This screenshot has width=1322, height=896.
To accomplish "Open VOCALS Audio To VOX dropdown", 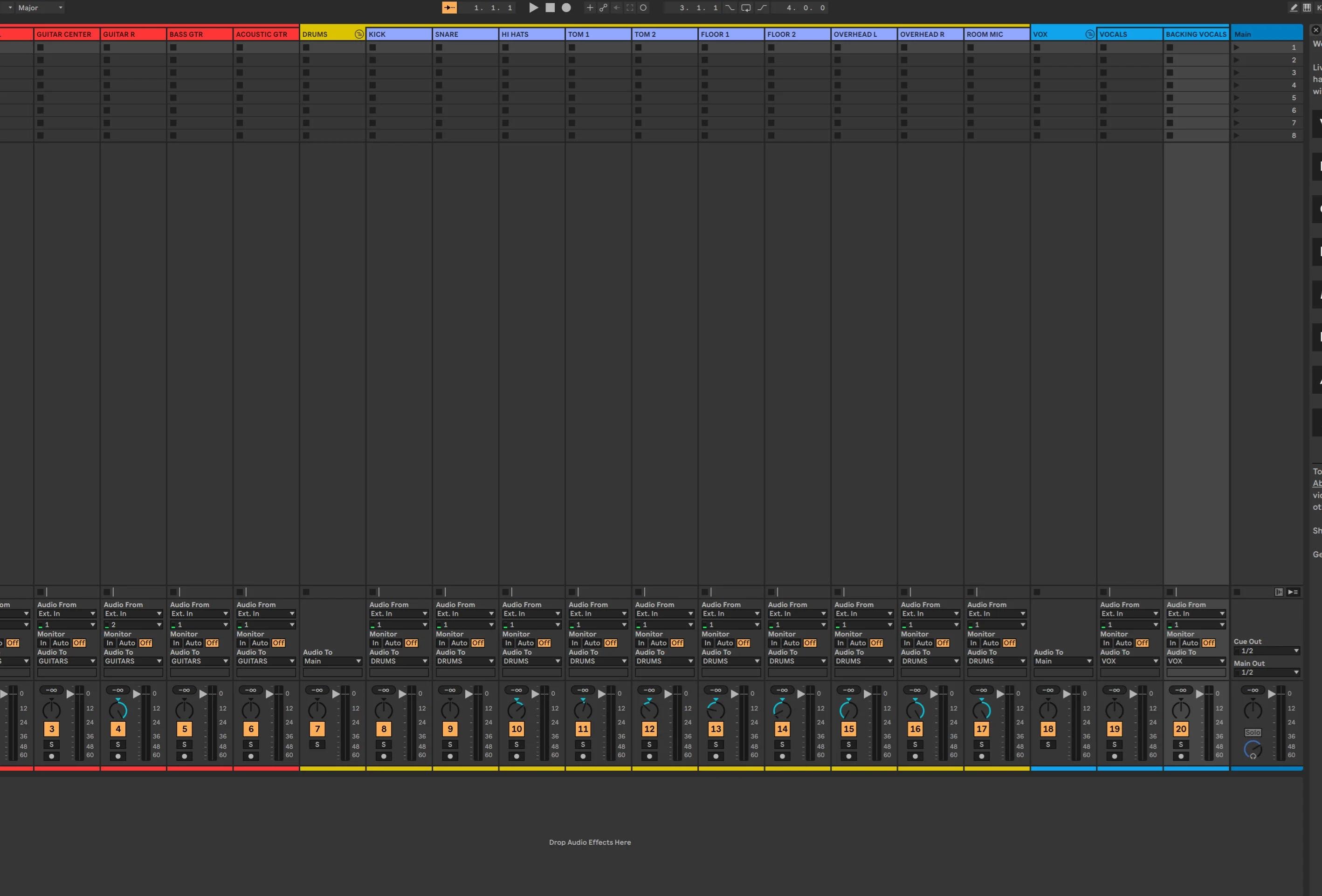I will pos(1130,661).
